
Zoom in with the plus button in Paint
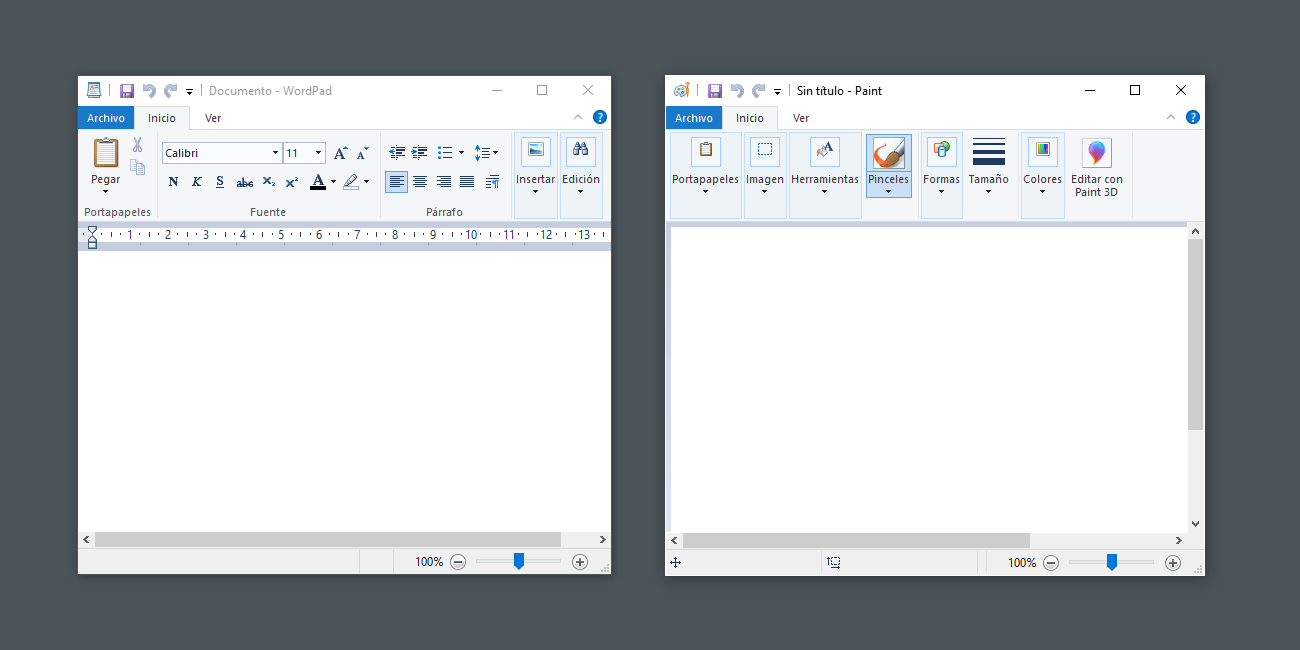[x=1173, y=563]
